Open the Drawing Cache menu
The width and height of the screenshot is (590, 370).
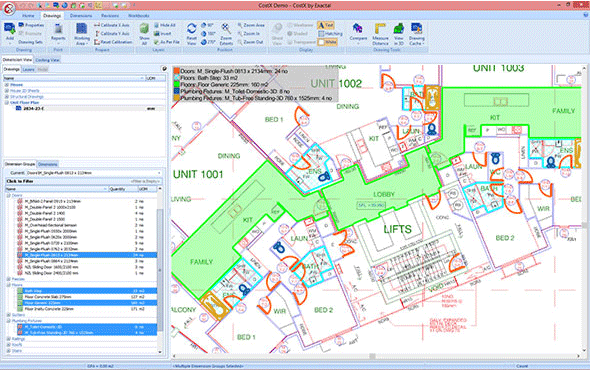[417, 34]
